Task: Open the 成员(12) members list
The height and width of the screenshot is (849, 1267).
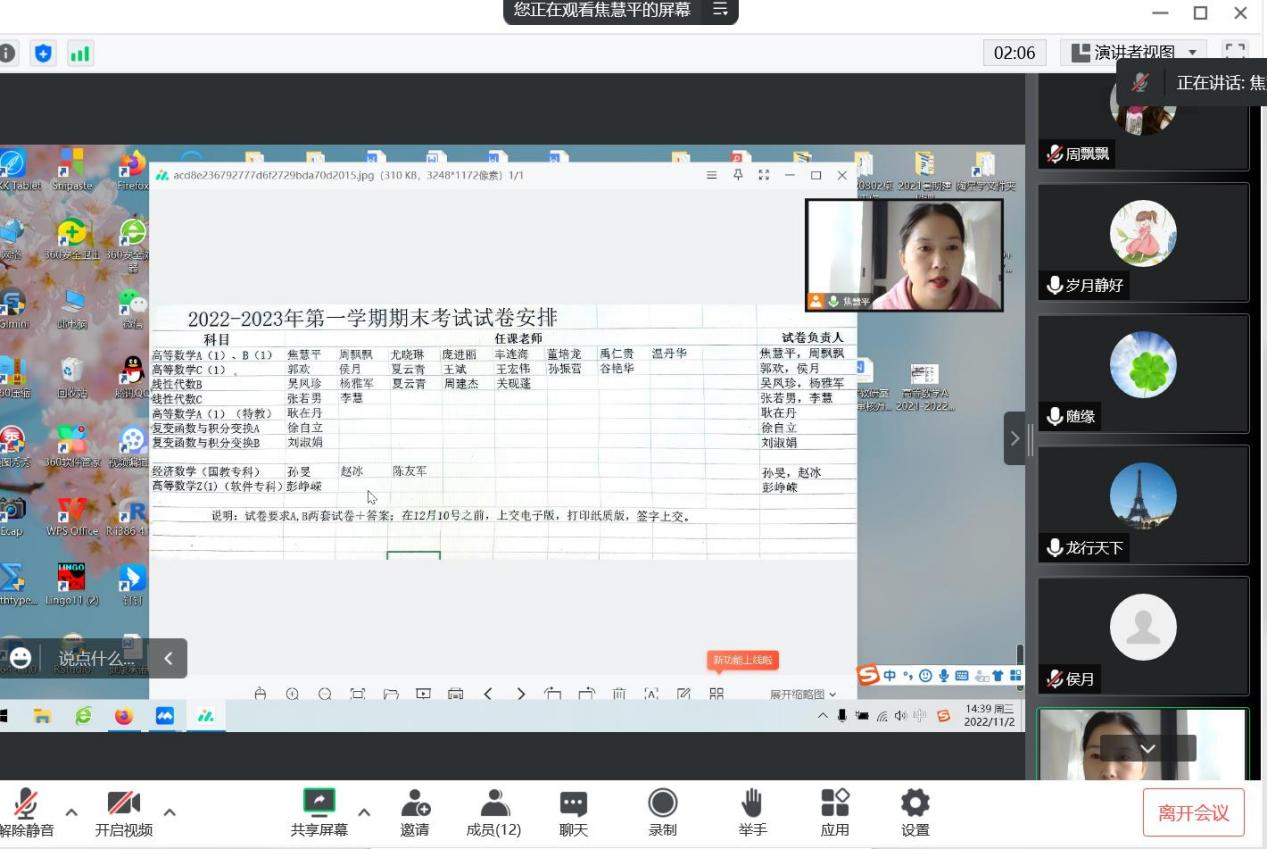Action: [x=494, y=812]
